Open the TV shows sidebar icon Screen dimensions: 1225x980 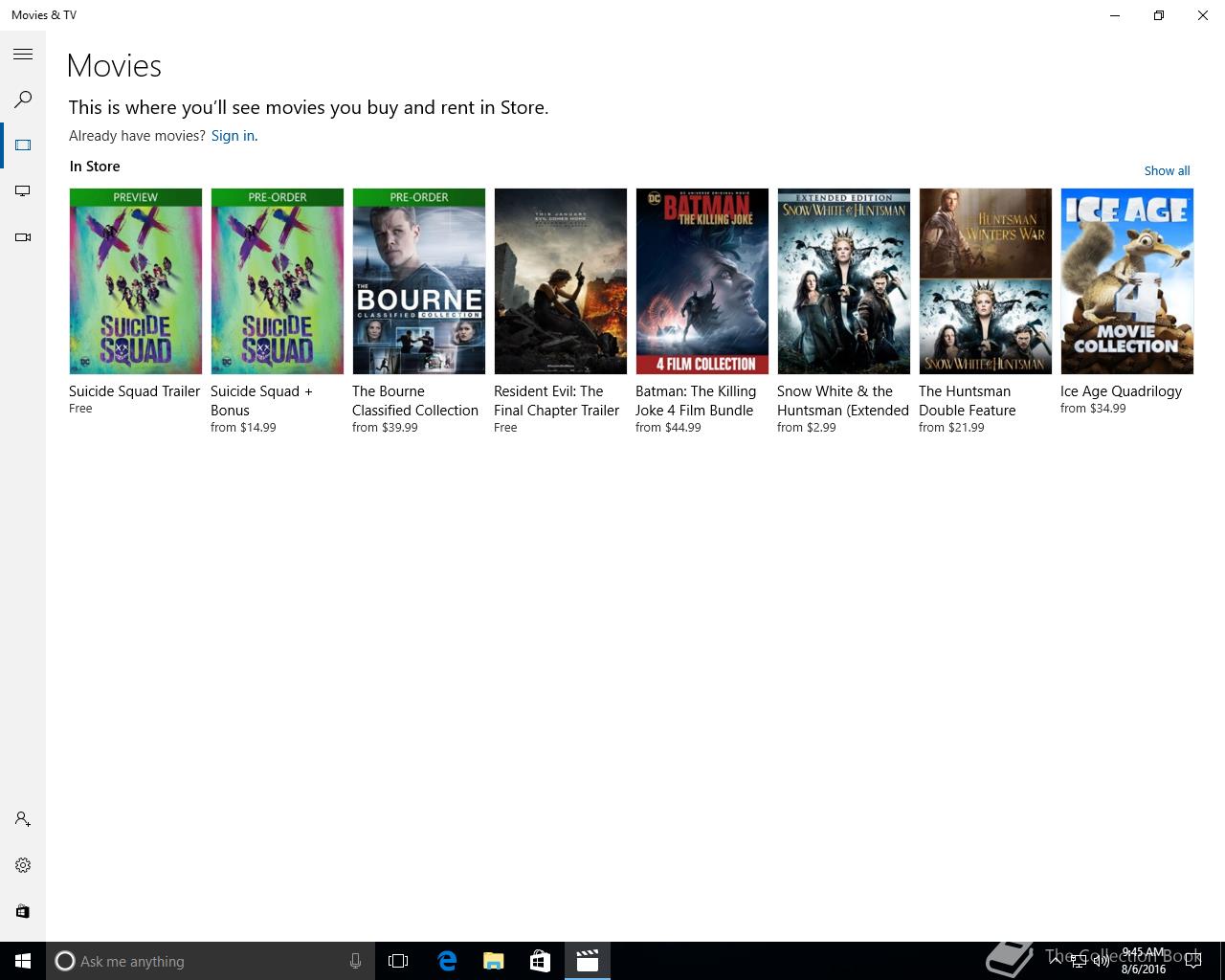[x=23, y=191]
